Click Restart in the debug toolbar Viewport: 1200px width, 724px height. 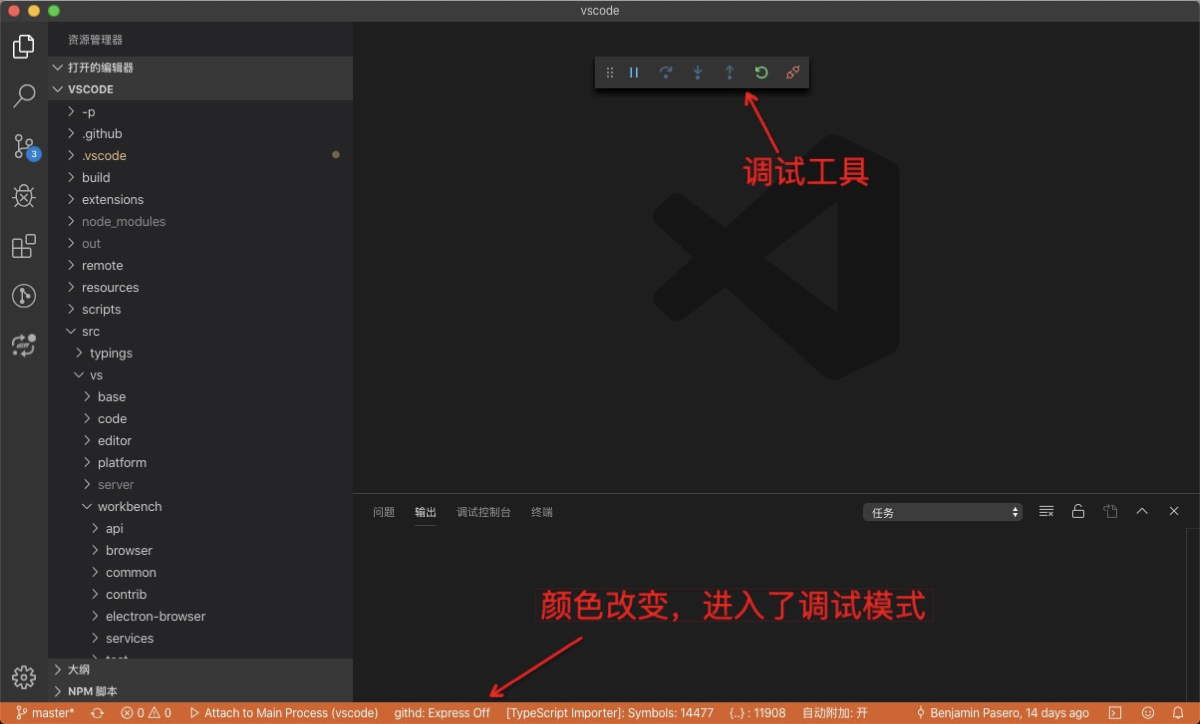click(761, 72)
